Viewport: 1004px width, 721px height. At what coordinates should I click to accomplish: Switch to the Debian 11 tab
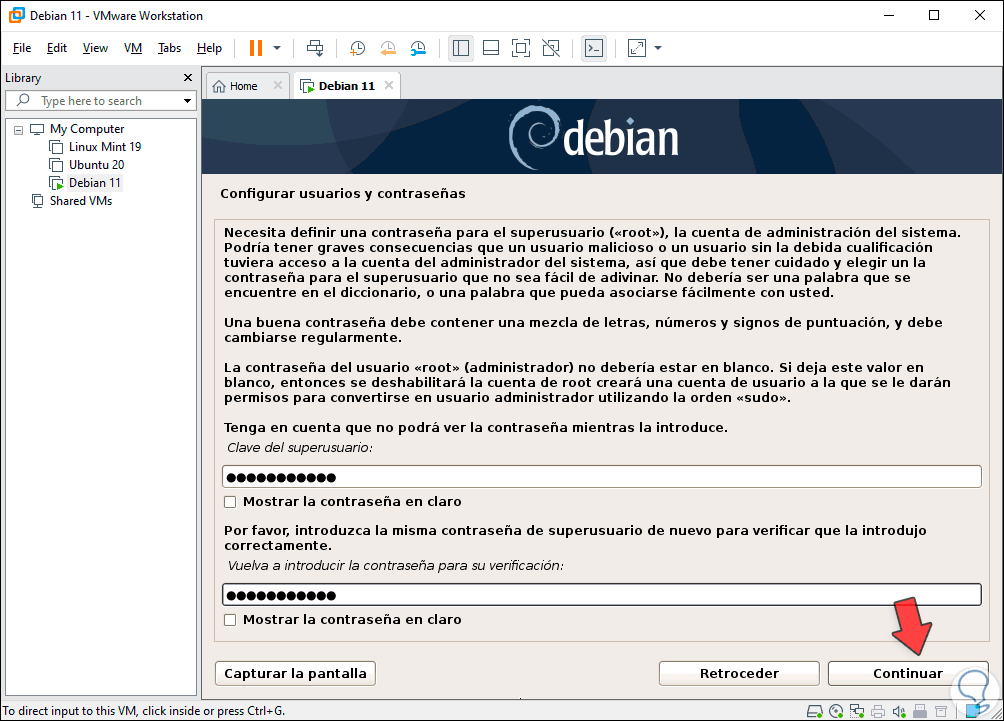point(346,86)
